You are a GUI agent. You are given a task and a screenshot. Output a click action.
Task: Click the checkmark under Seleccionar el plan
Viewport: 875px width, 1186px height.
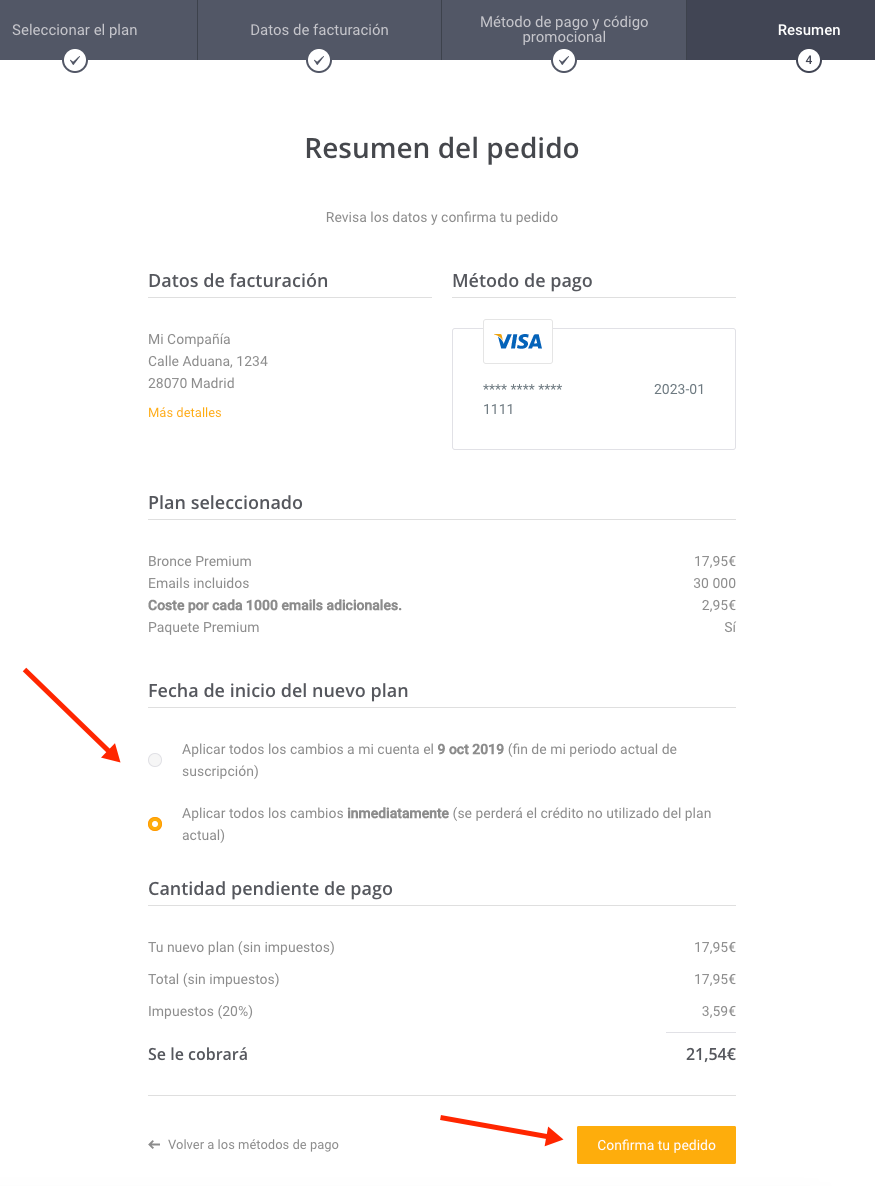click(75, 60)
